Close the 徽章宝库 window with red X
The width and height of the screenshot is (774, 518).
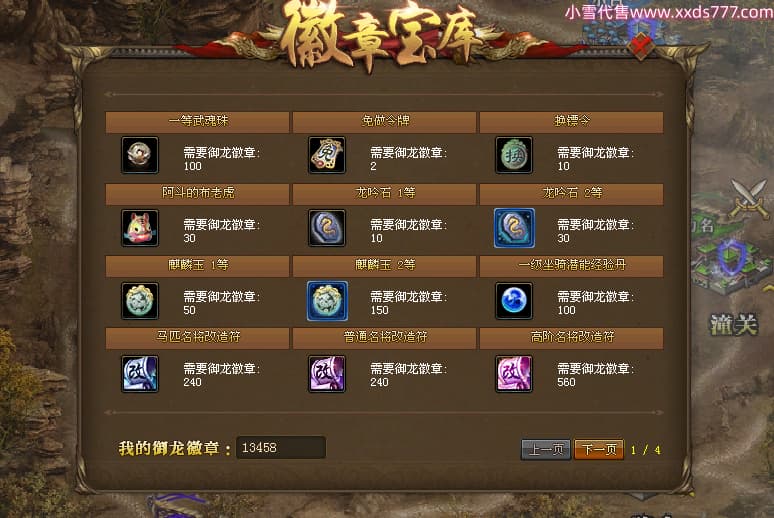point(641,46)
